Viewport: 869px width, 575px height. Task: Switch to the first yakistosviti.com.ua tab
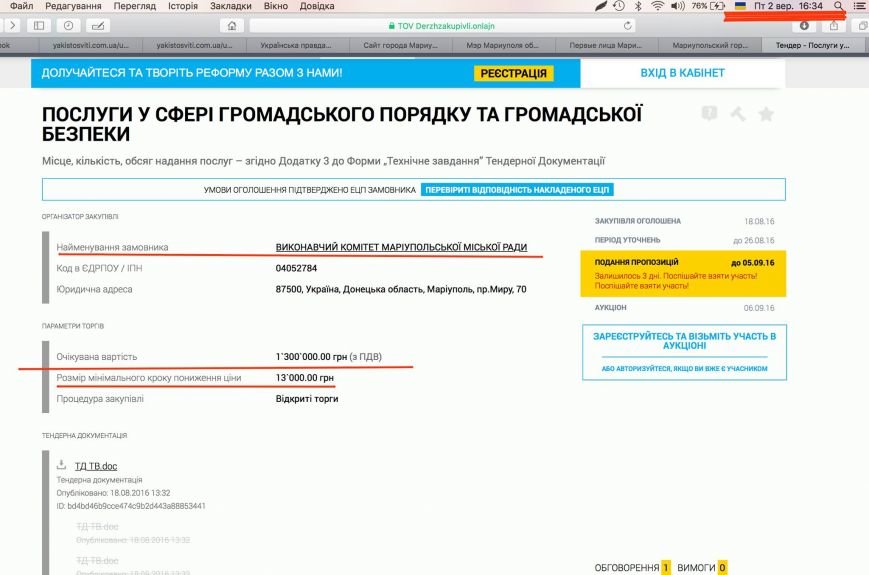click(x=91, y=45)
